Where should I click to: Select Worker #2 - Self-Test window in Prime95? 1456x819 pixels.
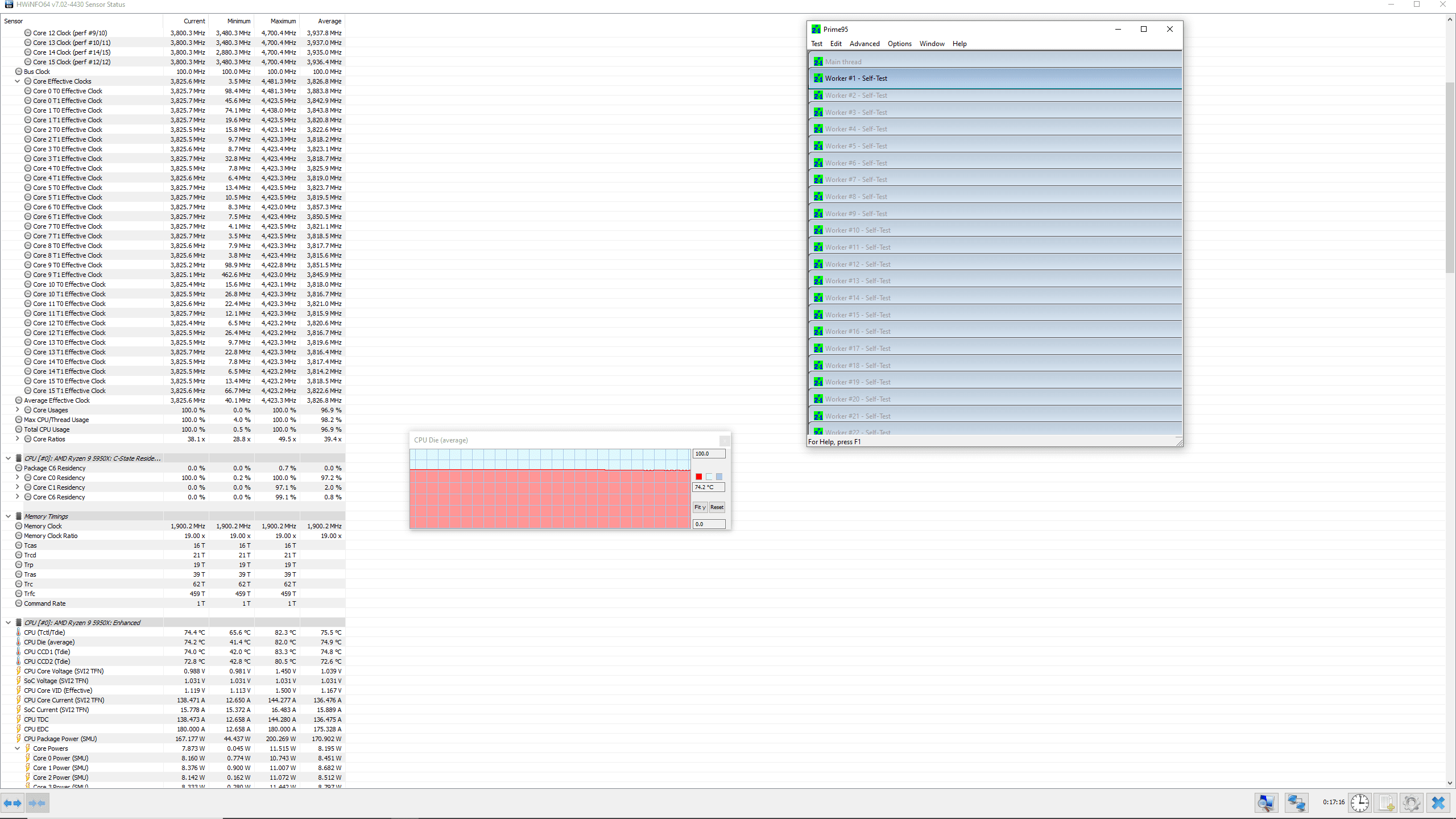click(x=995, y=96)
